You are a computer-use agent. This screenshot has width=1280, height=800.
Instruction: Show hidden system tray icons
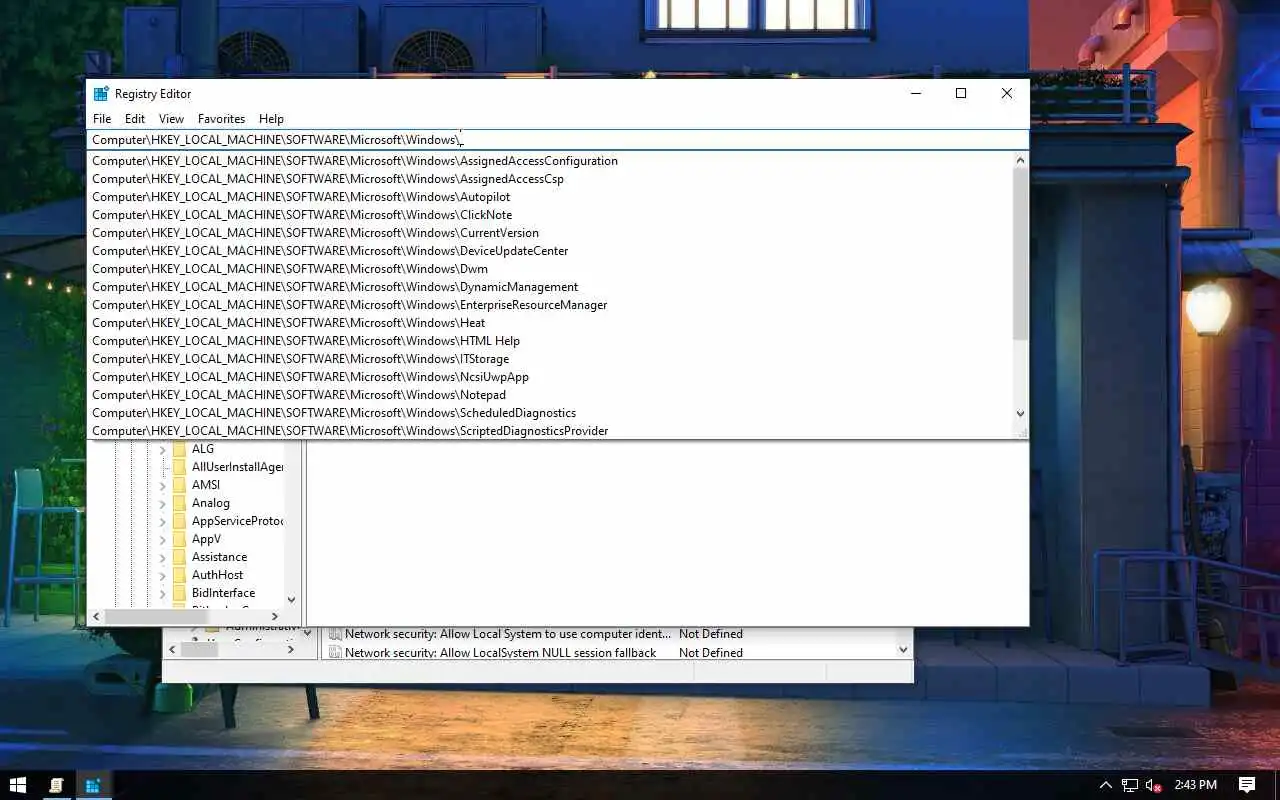pyautogui.click(x=1105, y=785)
